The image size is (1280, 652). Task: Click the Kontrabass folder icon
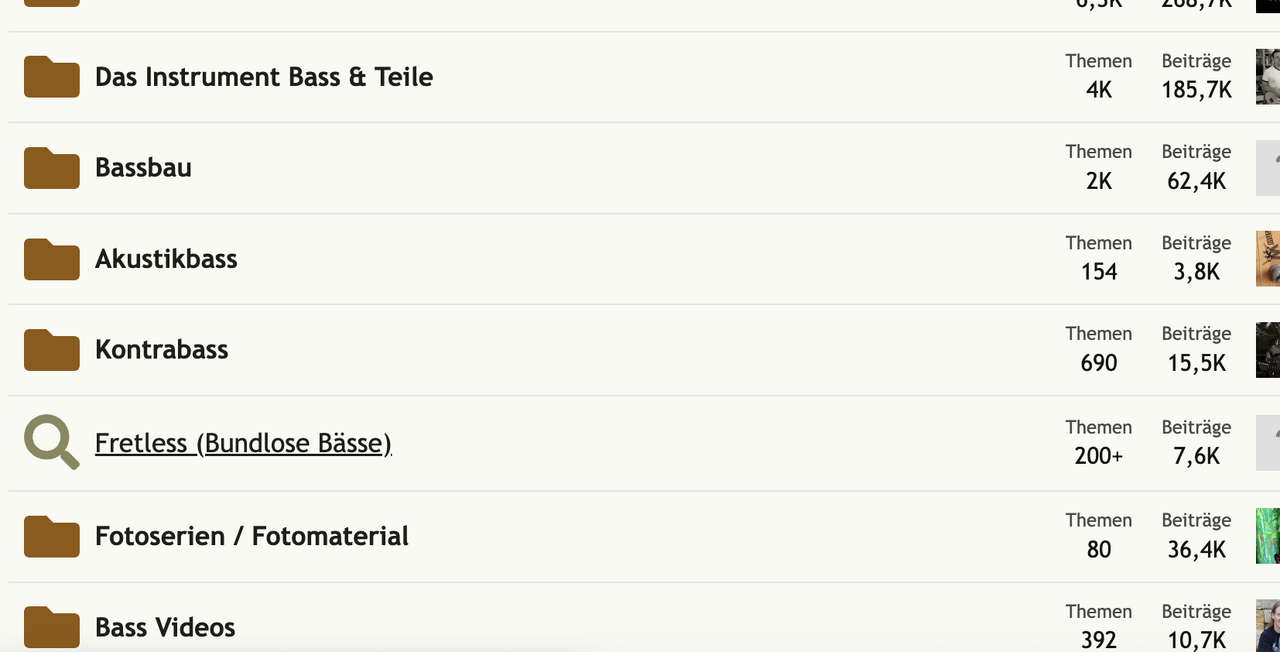pyautogui.click(x=51, y=350)
